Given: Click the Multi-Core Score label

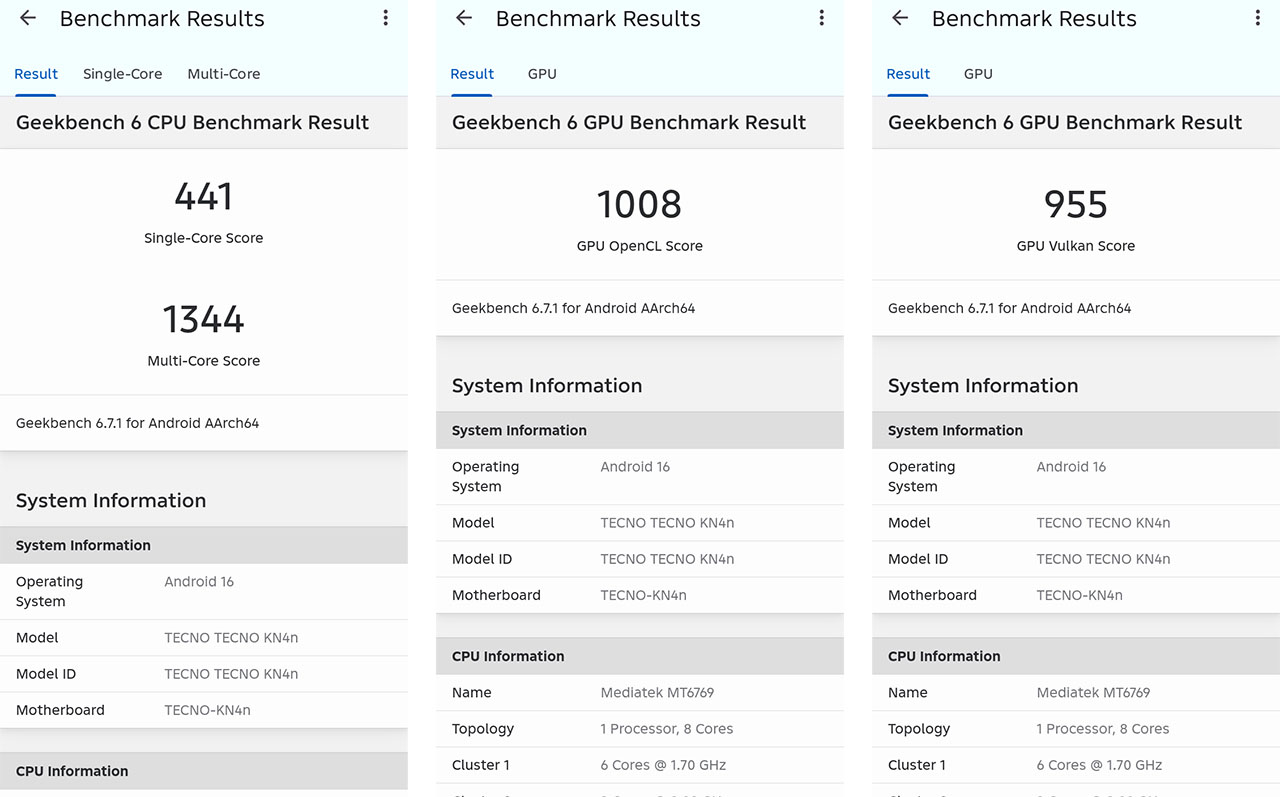Looking at the screenshot, I should pyautogui.click(x=204, y=361).
